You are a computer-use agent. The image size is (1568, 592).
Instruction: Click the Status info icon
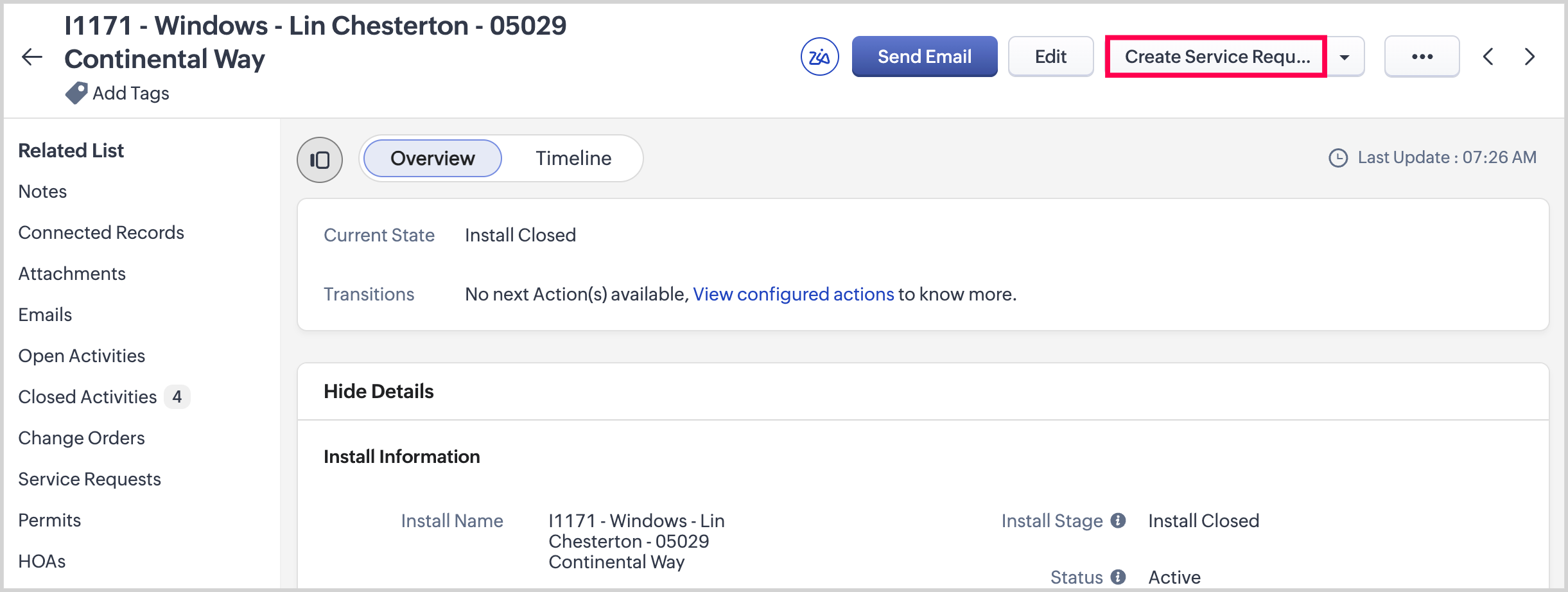pos(1118,577)
